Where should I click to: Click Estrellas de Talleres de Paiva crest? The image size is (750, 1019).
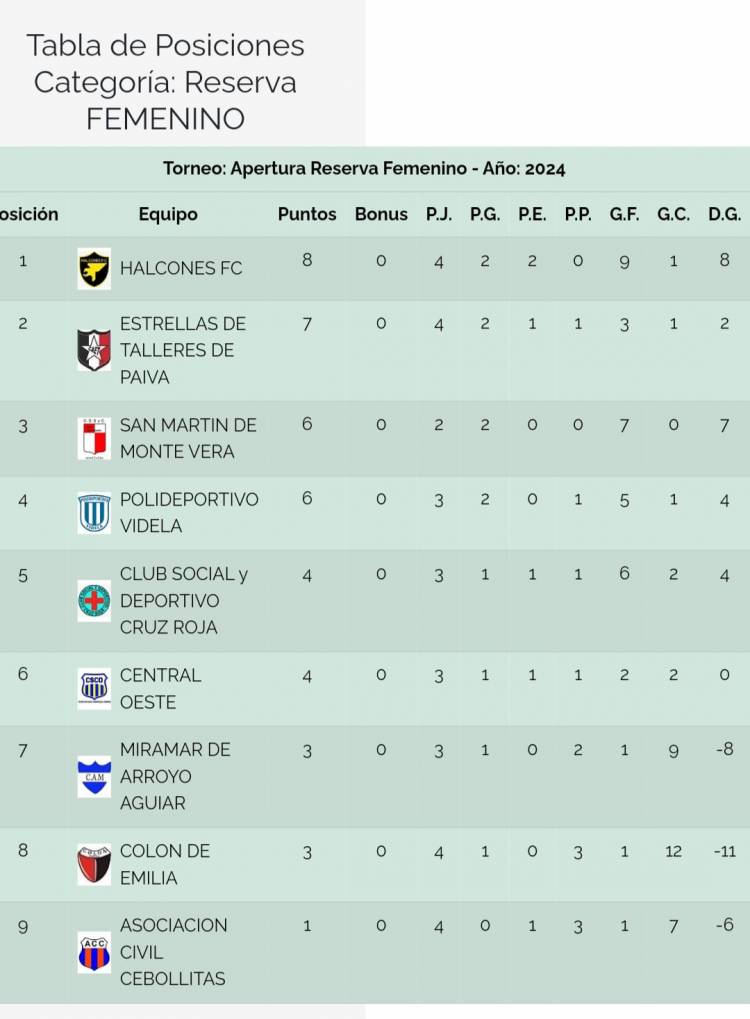(94, 350)
